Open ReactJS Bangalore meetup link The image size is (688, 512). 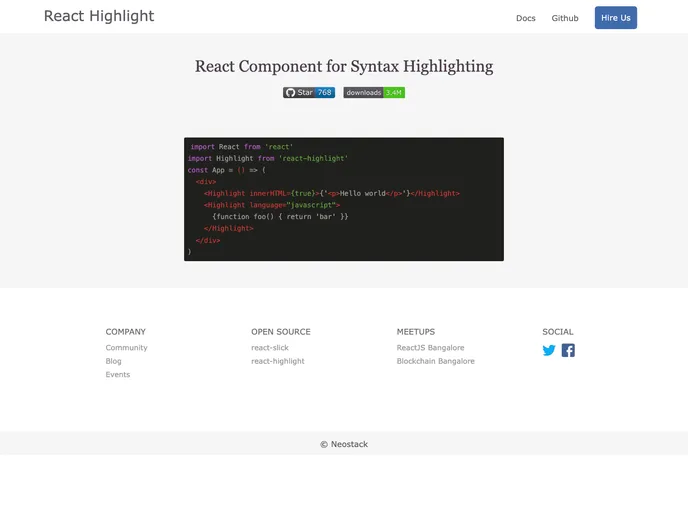[x=430, y=347]
